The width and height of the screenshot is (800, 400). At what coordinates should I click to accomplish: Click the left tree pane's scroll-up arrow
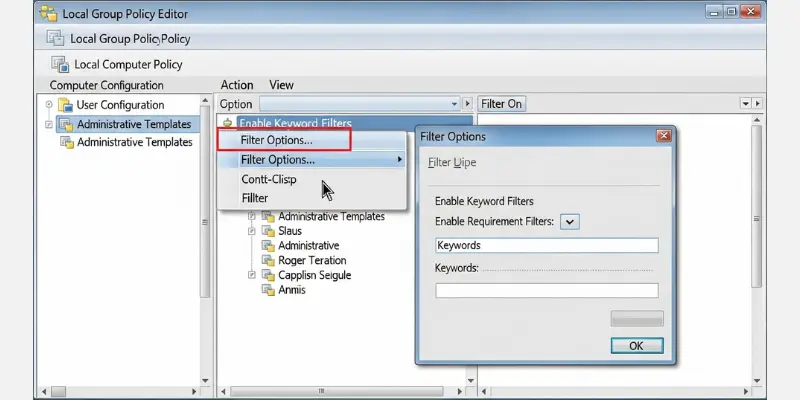tap(205, 100)
